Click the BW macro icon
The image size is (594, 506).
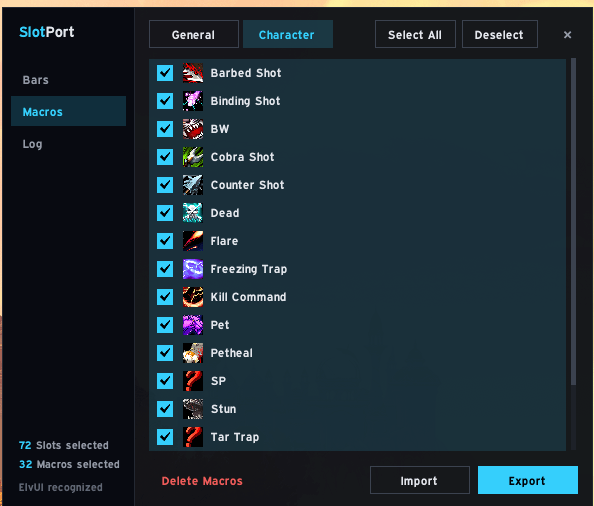click(193, 129)
